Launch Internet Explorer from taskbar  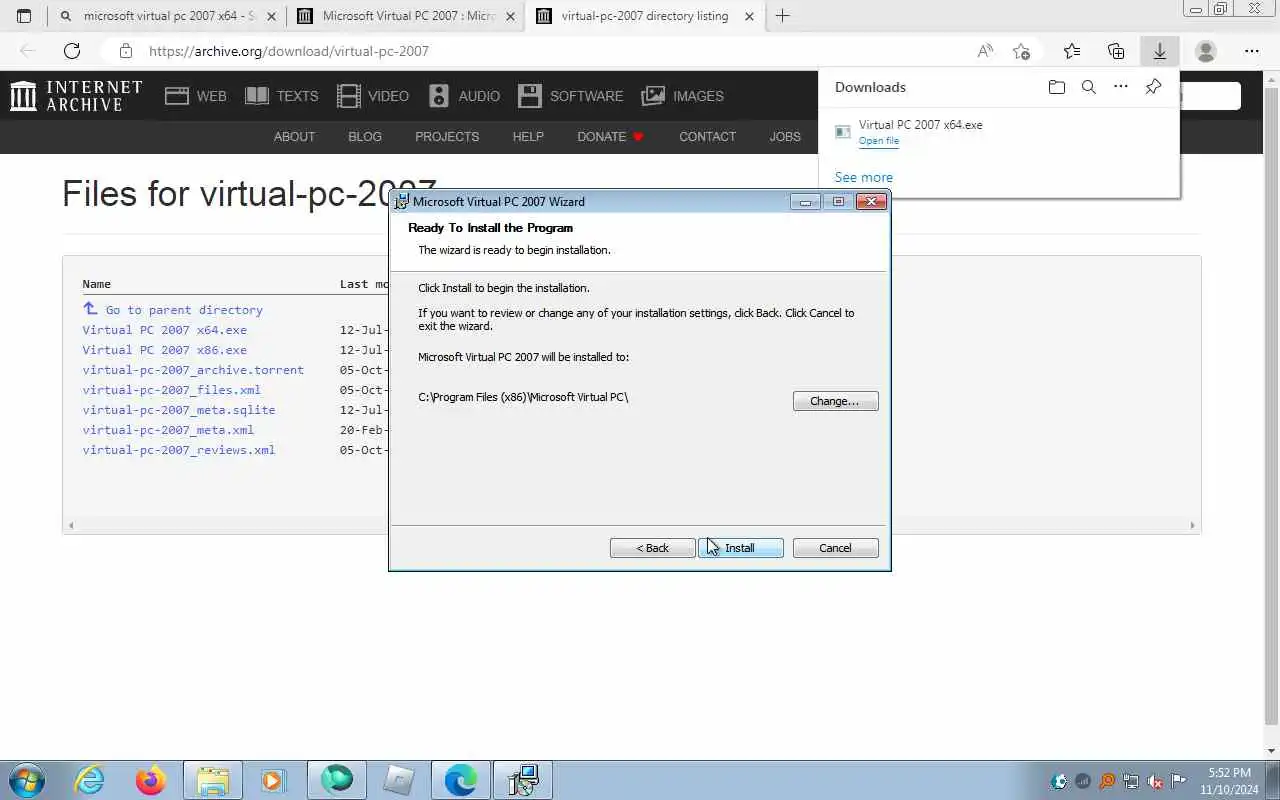[x=90, y=780]
